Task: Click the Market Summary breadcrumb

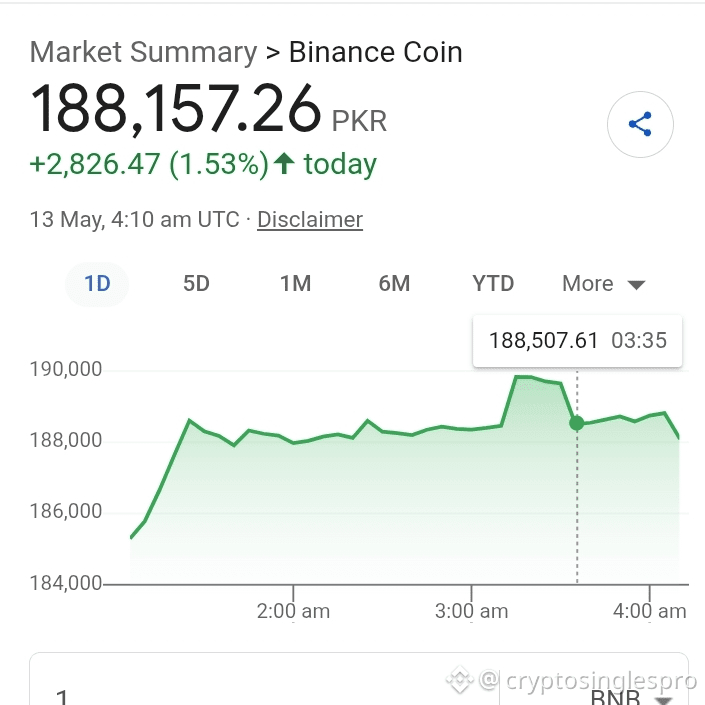Action: pyautogui.click(x=143, y=52)
